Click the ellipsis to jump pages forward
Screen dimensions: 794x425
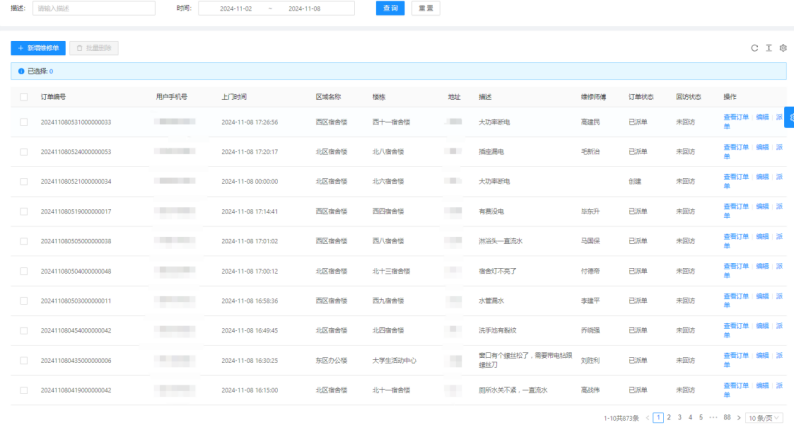pyautogui.click(x=713, y=417)
